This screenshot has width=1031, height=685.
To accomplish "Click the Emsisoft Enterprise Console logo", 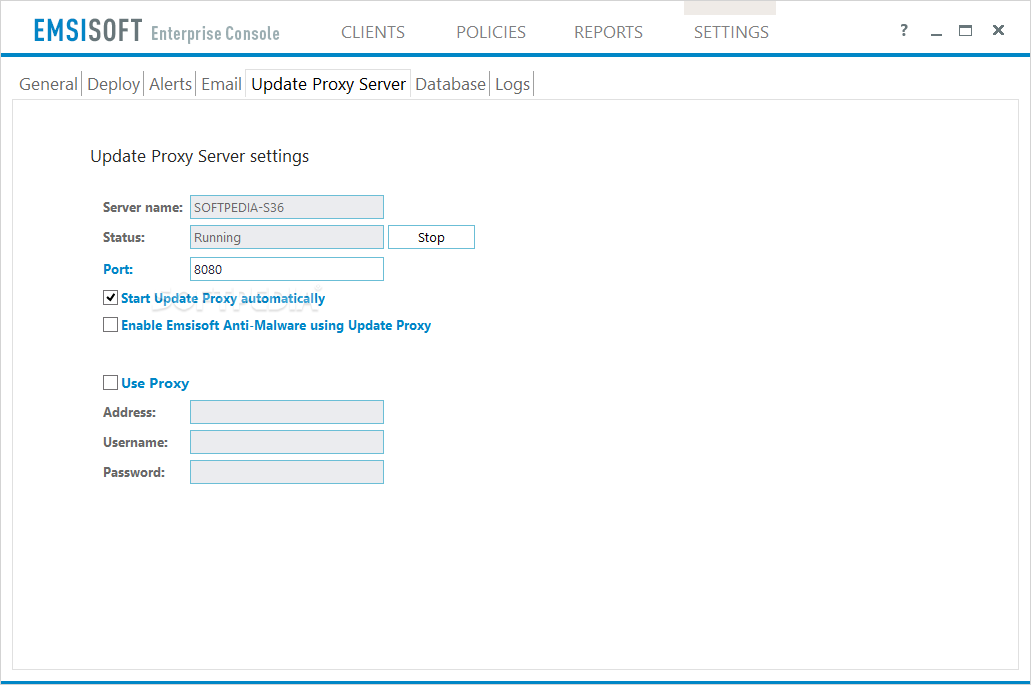I will [156, 31].
